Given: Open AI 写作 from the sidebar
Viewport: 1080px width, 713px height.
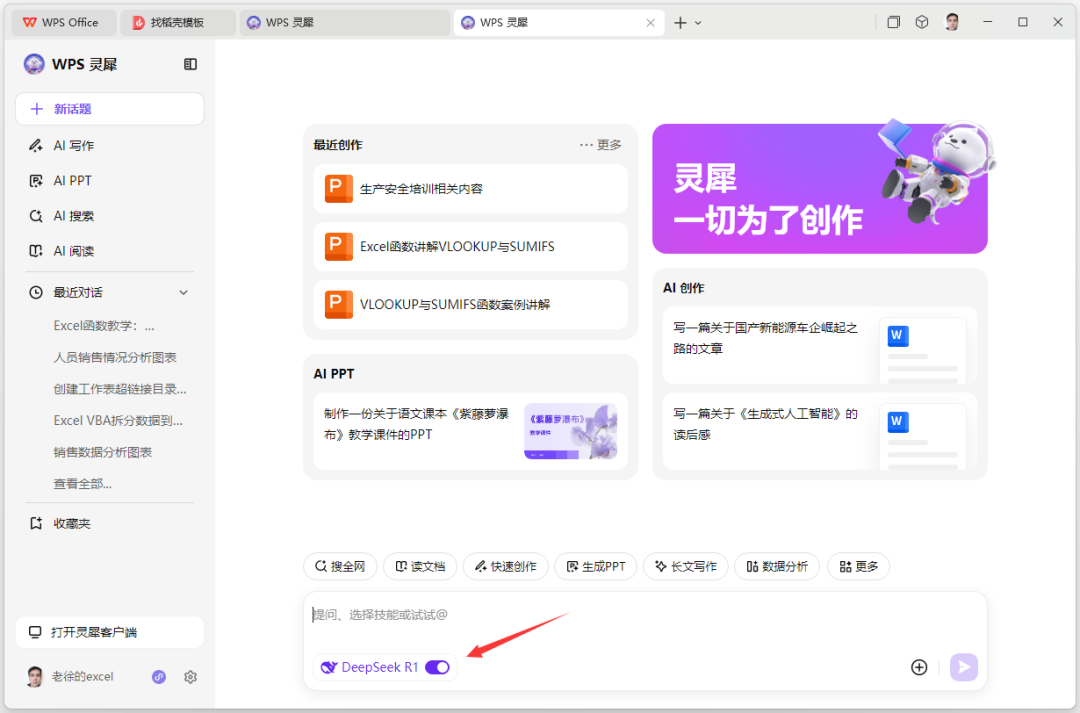Looking at the screenshot, I should click(74, 145).
